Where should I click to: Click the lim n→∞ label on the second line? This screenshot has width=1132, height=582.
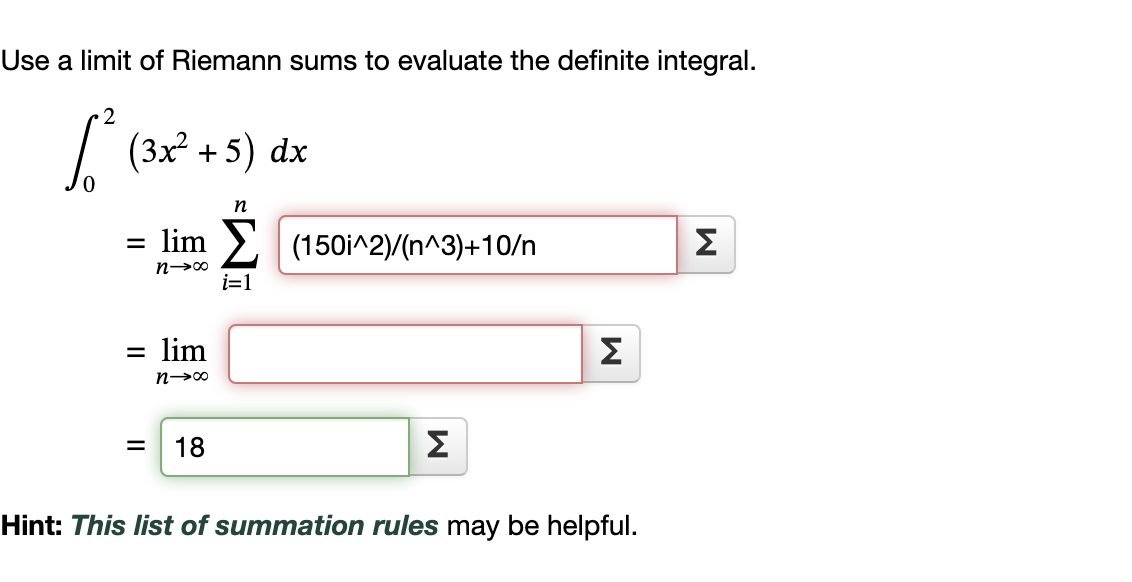click(x=183, y=357)
